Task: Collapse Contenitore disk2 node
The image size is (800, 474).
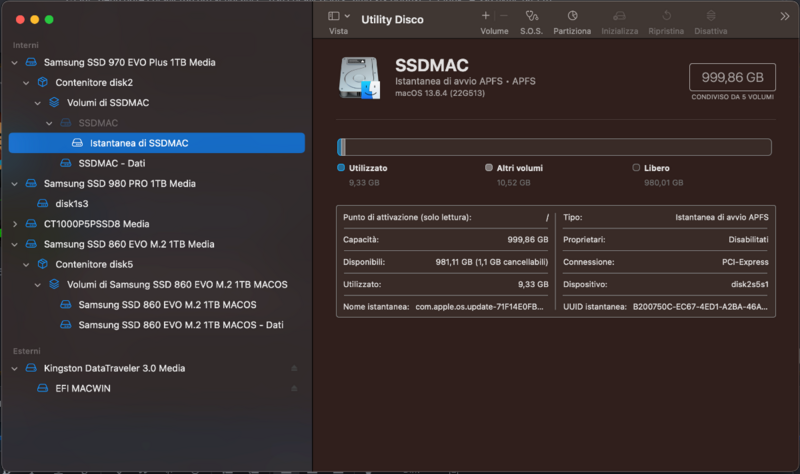Action: [x=26, y=83]
